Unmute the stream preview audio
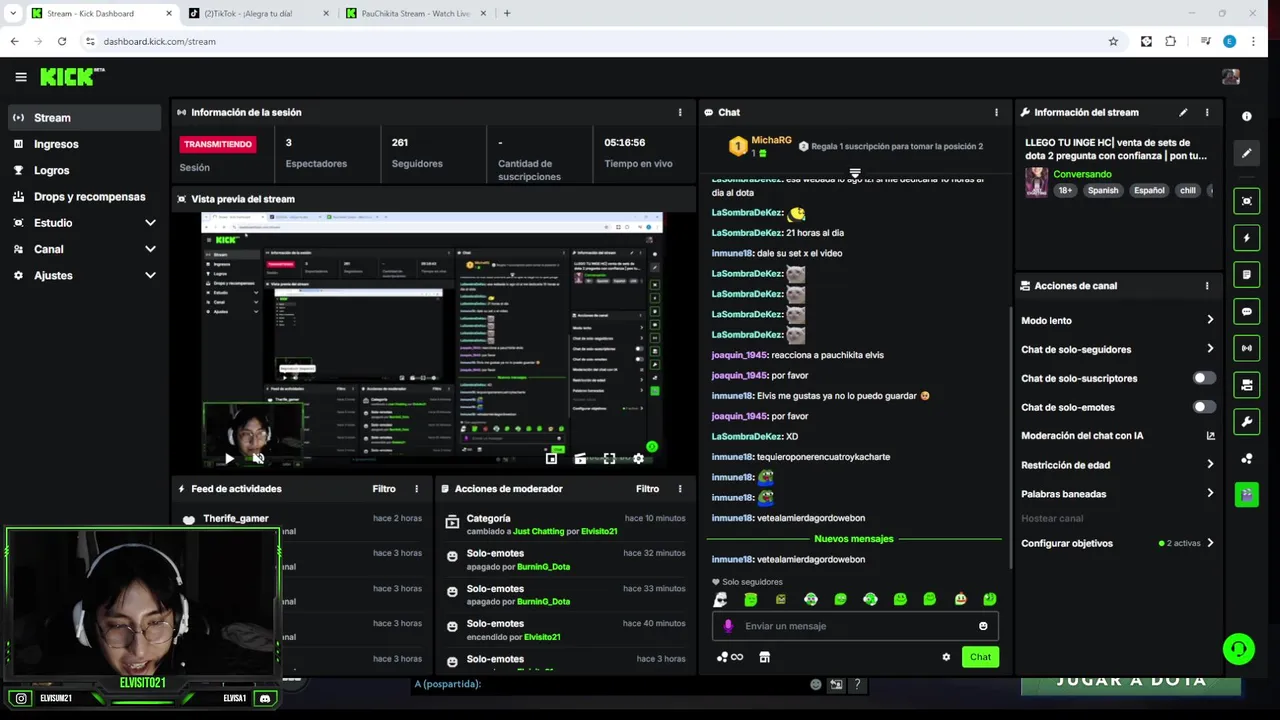The width and height of the screenshot is (1280, 720). pyautogui.click(x=258, y=459)
